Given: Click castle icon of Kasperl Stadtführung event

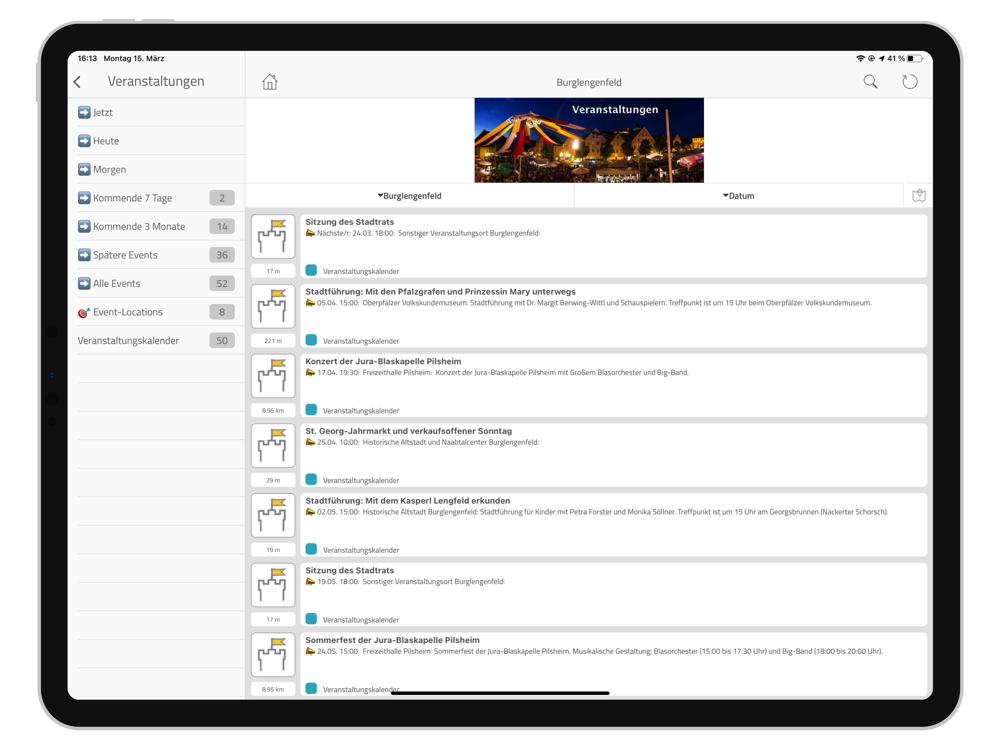Looking at the screenshot, I should click(x=273, y=515).
